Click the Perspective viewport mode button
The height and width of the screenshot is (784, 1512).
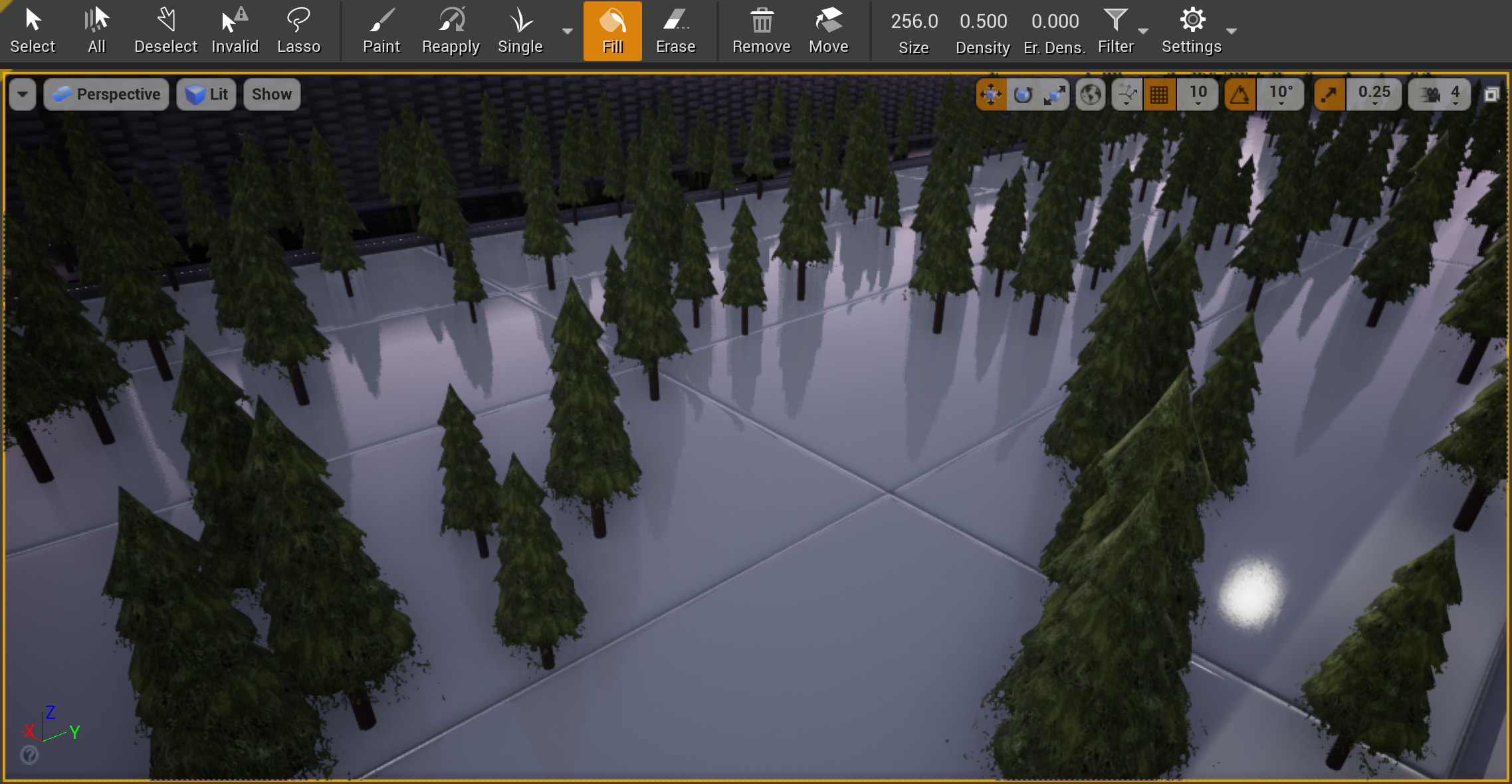click(106, 94)
